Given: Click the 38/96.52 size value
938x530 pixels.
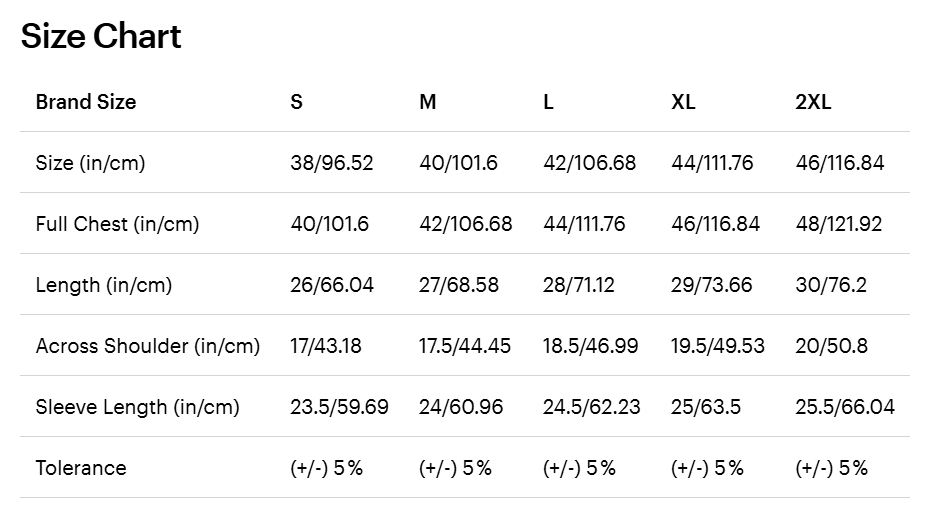Looking at the screenshot, I should 332,163.
